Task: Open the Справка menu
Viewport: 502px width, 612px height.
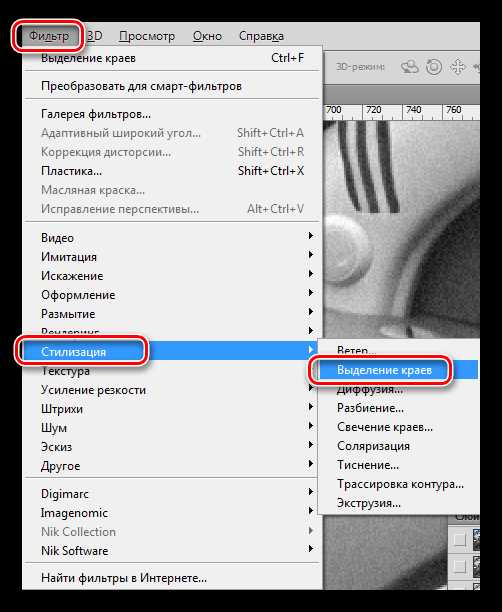Action: [x=261, y=36]
